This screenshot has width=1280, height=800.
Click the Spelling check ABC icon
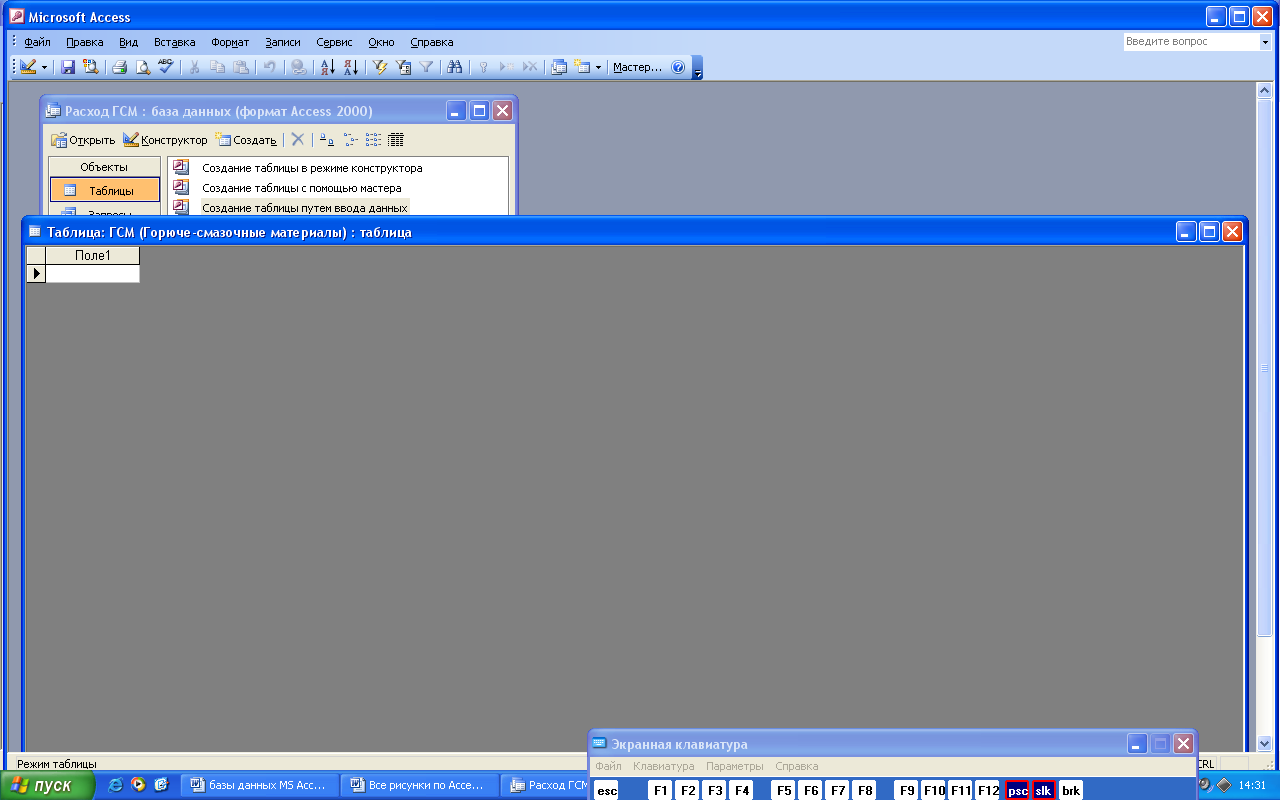pyautogui.click(x=165, y=67)
